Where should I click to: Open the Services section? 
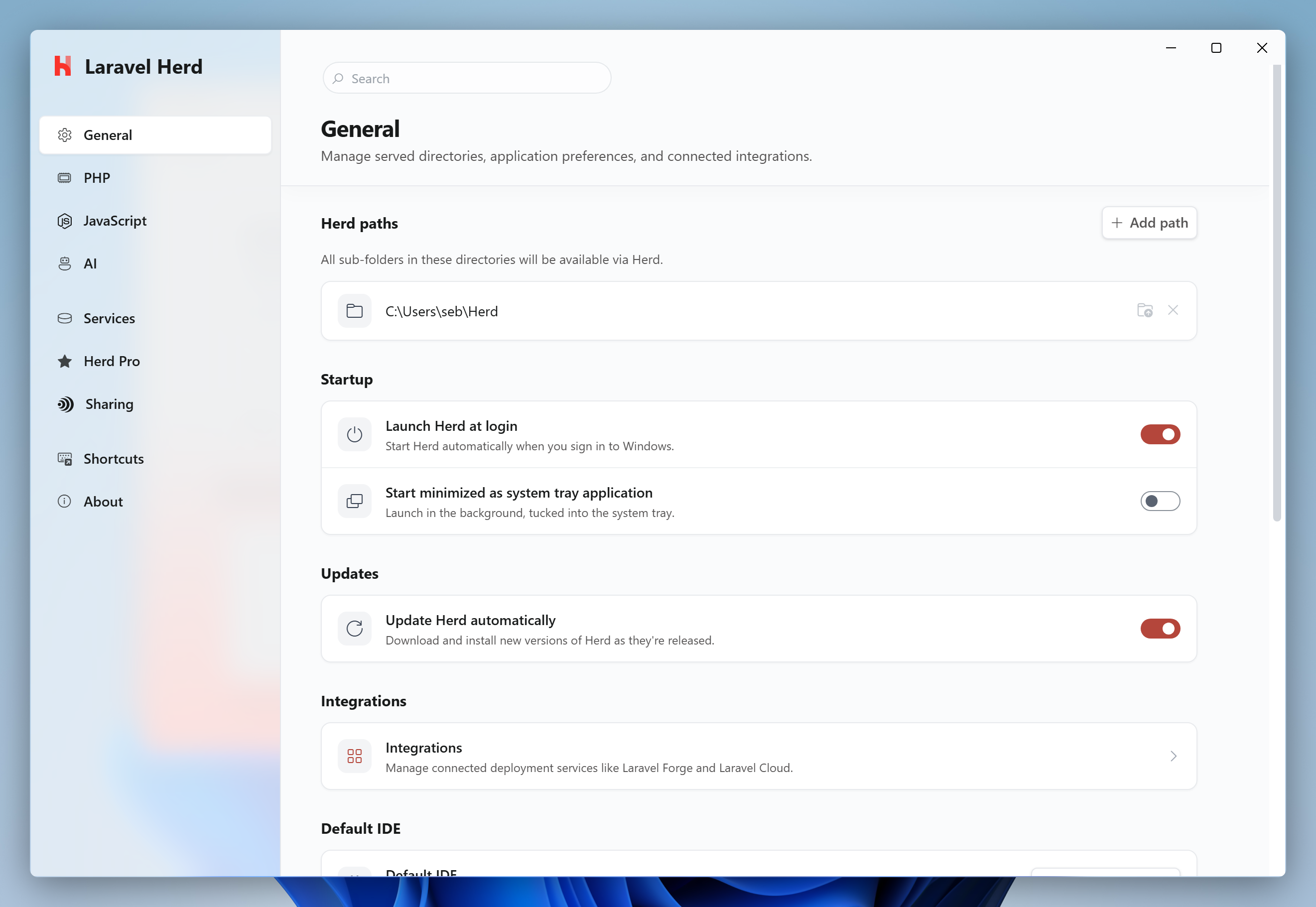click(x=155, y=318)
